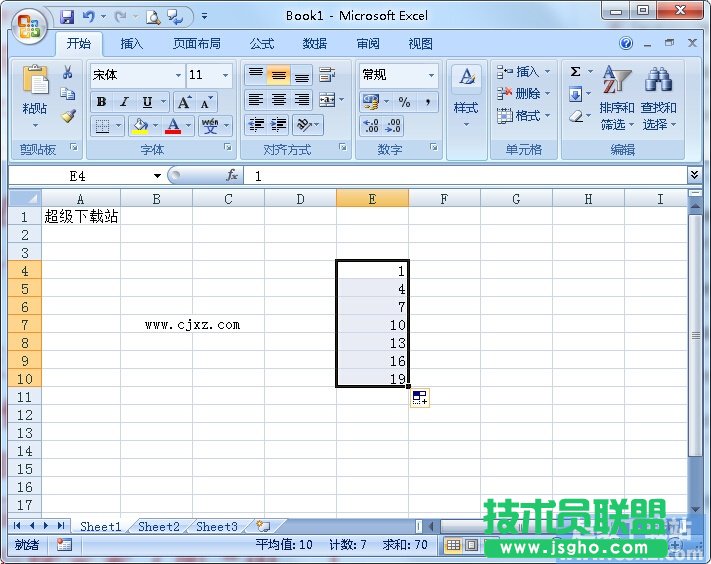Screen dimensions: 711x564
Task: Expand the number format dropdown showing 常规
Action: coord(432,75)
